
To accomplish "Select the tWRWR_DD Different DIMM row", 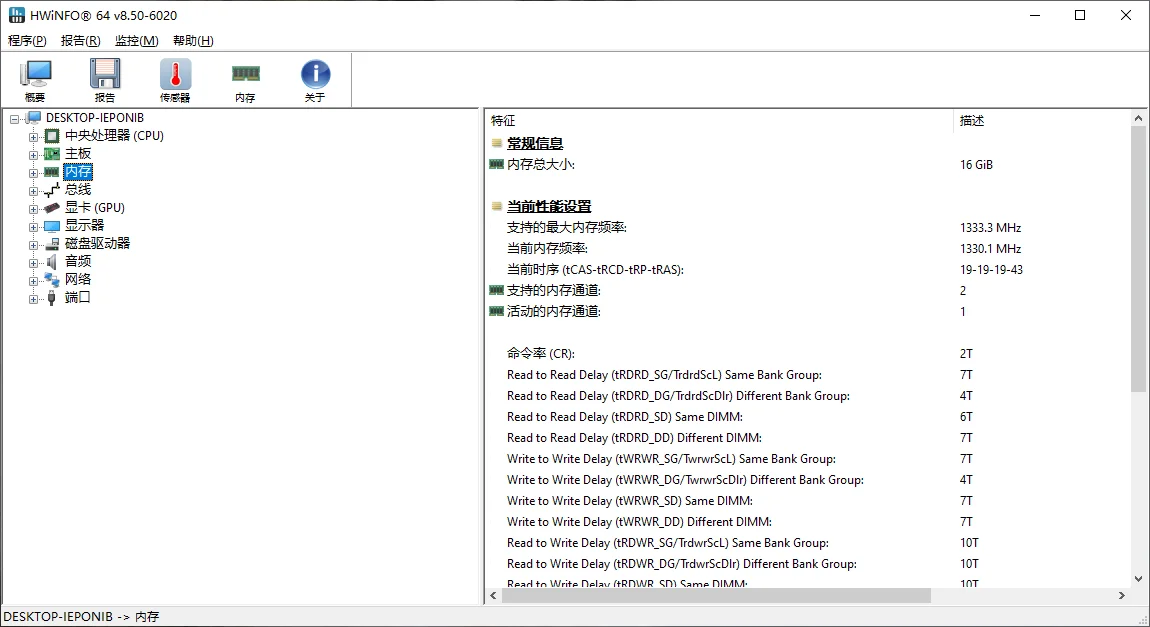I will [807, 521].
